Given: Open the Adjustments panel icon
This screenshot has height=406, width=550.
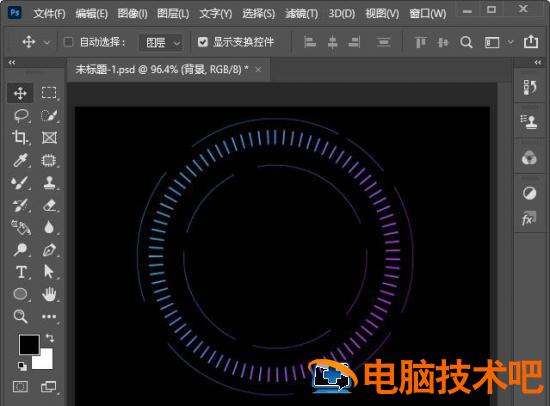Looking at the screenshot, I should coord(529,193).
